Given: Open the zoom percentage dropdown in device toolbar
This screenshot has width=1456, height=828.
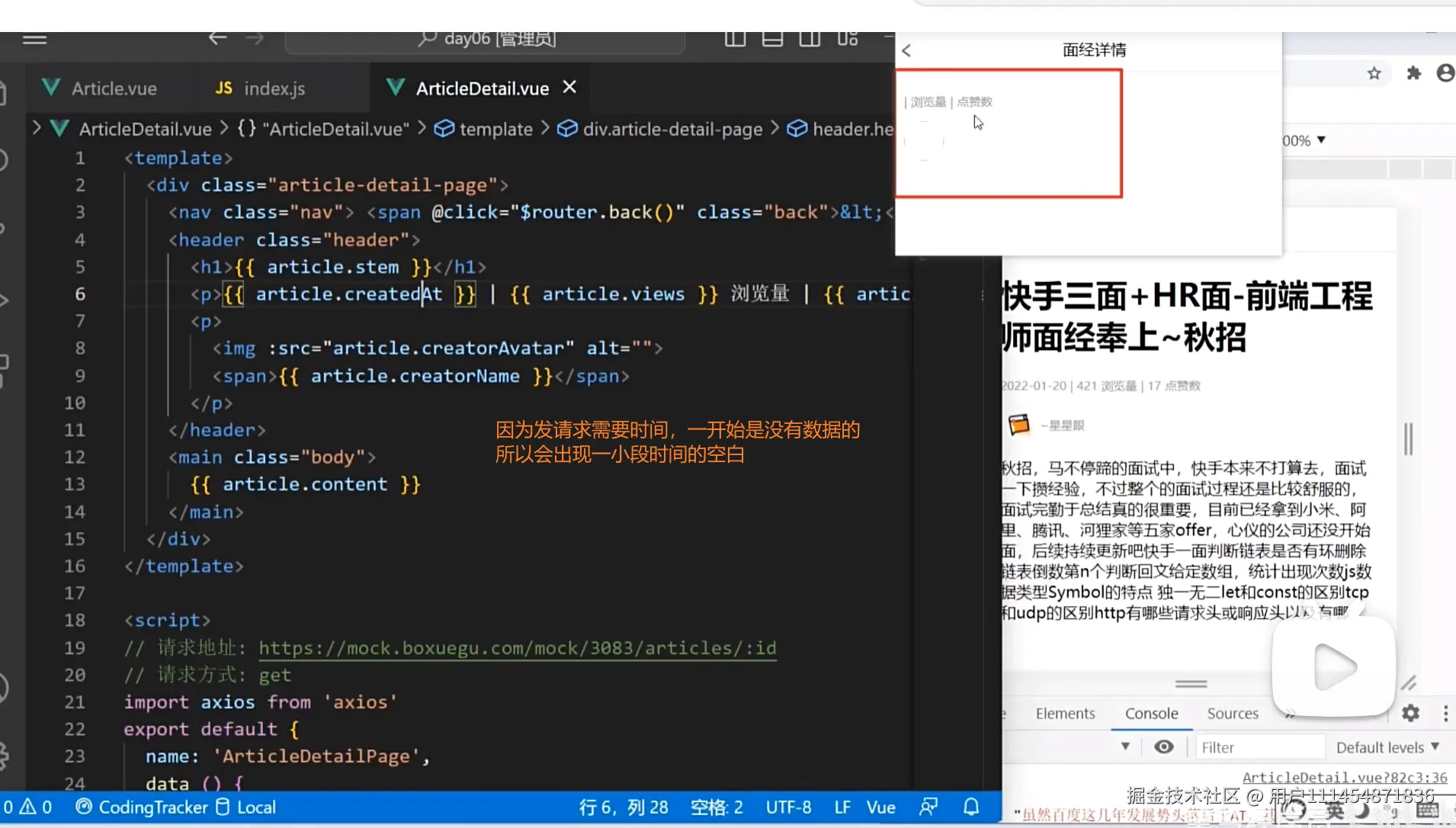Looking at the screenshot, I should 1304,140.
